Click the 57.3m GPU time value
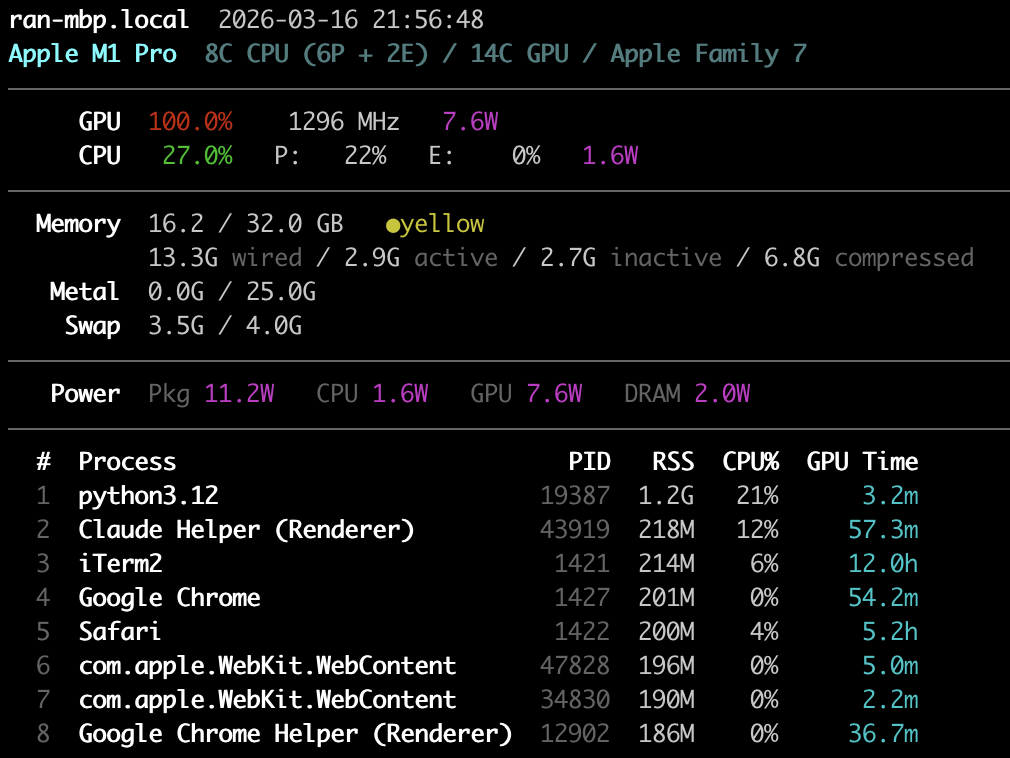The image size is (1010, 758). (883, 530)
